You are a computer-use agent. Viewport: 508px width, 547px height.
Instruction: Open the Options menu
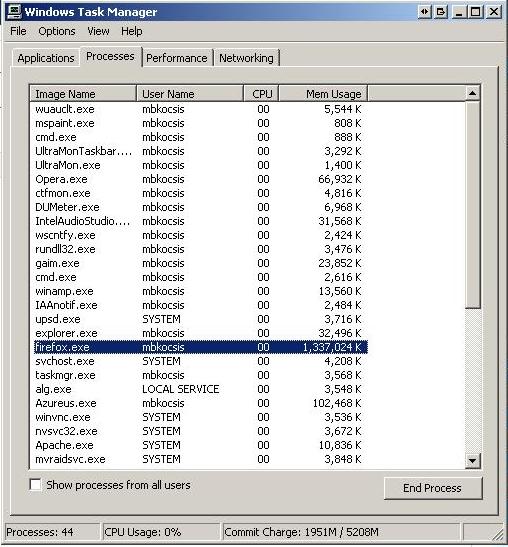(57, 31)
